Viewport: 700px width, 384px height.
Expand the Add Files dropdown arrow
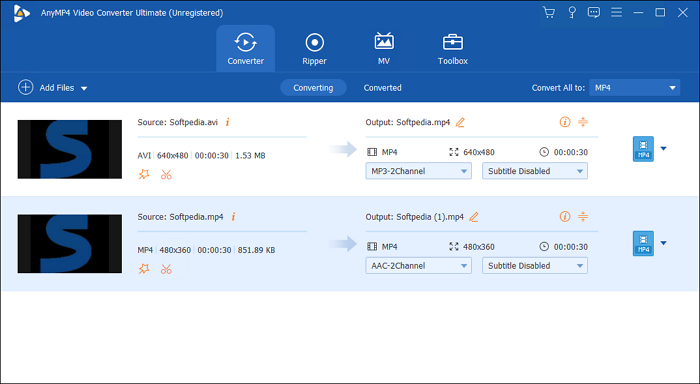[84, 88]
